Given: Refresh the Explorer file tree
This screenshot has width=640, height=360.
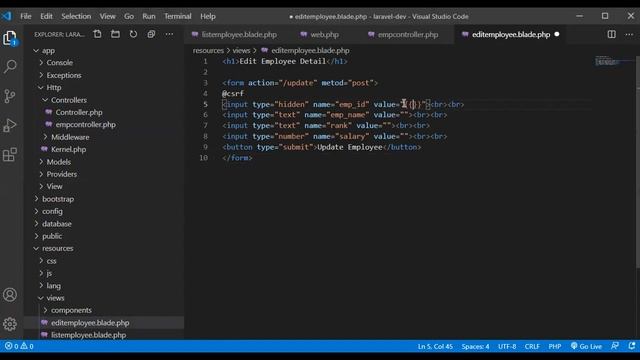Looking at the screenshot, I should [133, 34].
